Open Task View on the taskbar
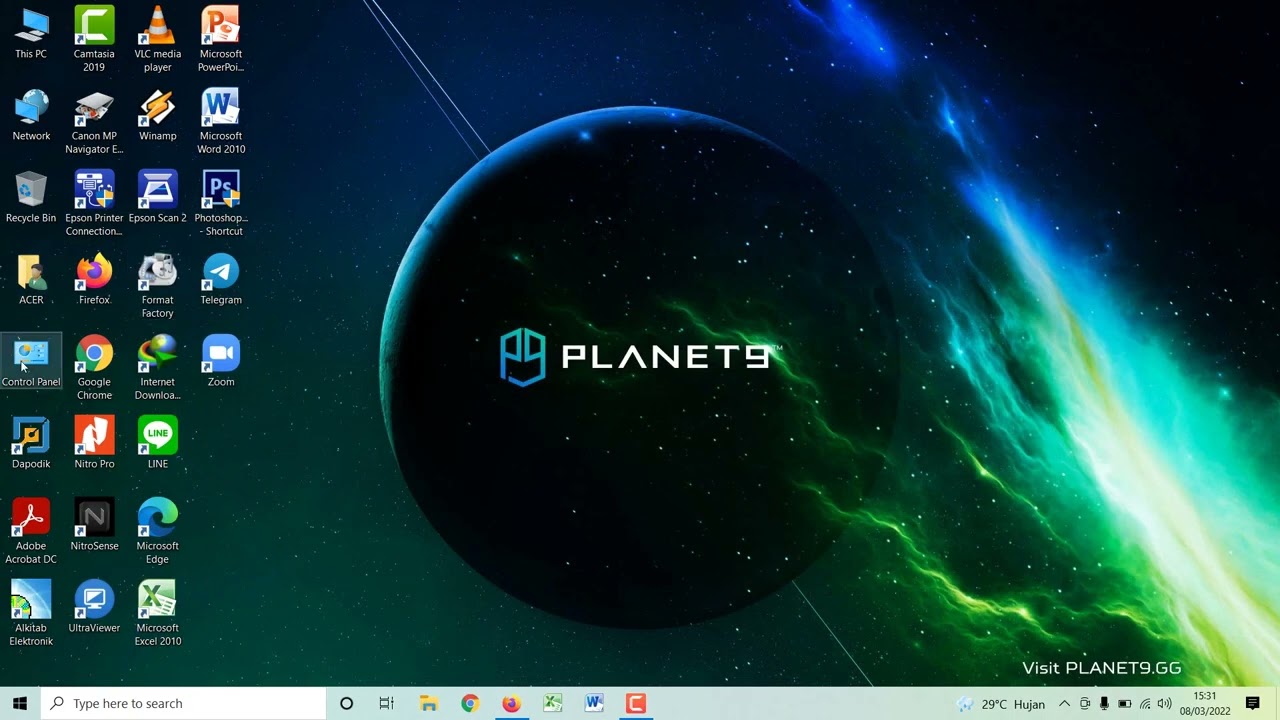 coord(387,704)
